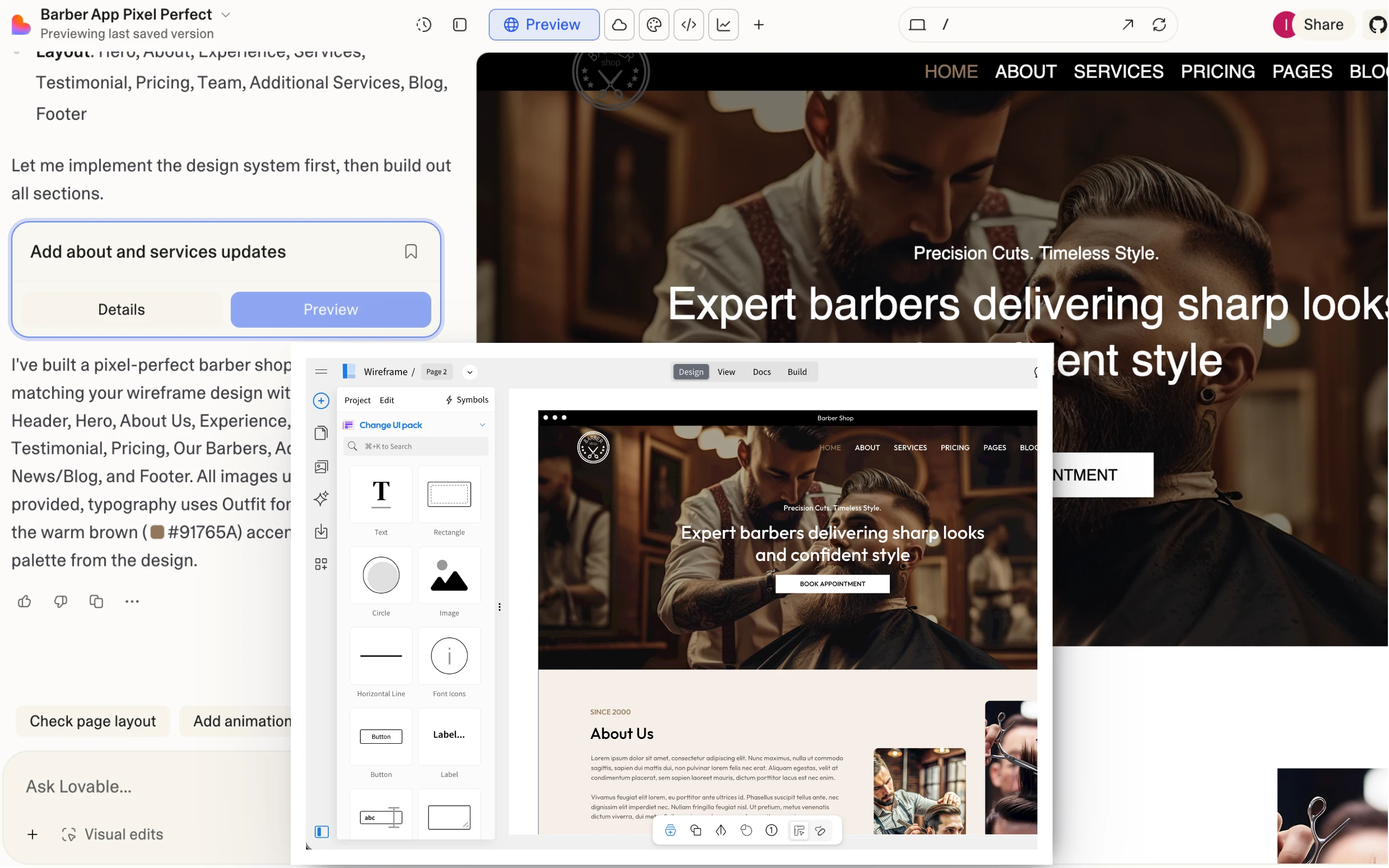This screenshot has height=868, width=1389.
Task: Open version history clock icon
Action: click(x=424, y=25)
